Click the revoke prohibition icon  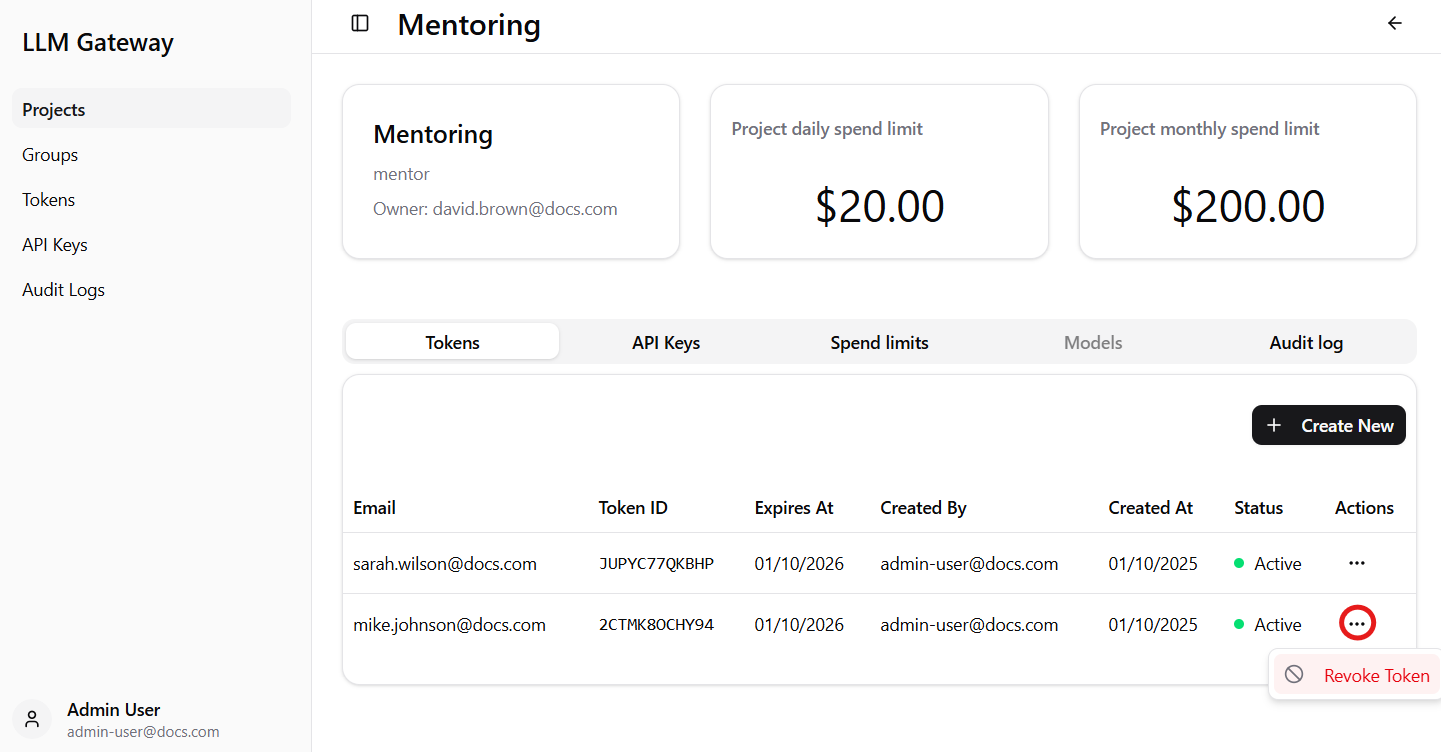(1294, 674)
